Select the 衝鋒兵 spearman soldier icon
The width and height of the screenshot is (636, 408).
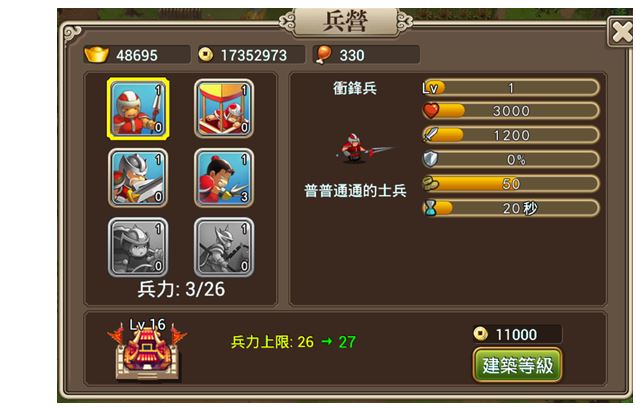[138, 109]
